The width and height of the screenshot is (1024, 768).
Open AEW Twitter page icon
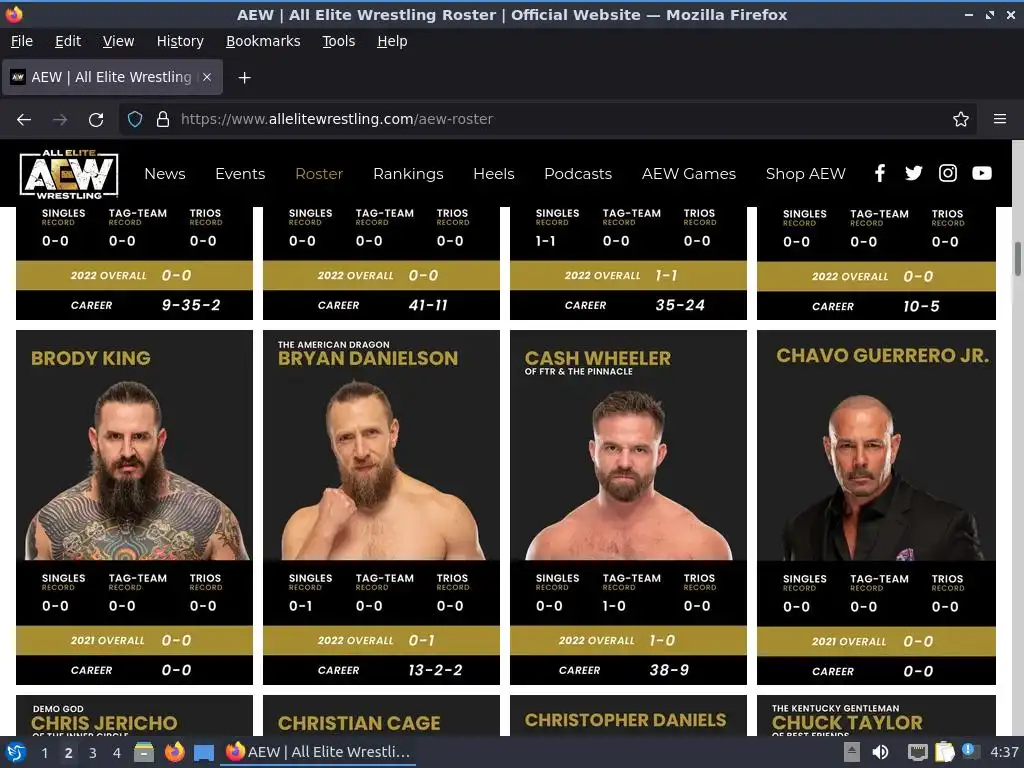click(x=914, y=173)
